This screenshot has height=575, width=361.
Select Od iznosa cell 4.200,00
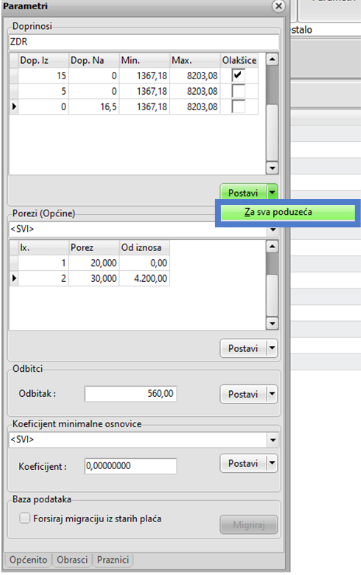point(145,278)
